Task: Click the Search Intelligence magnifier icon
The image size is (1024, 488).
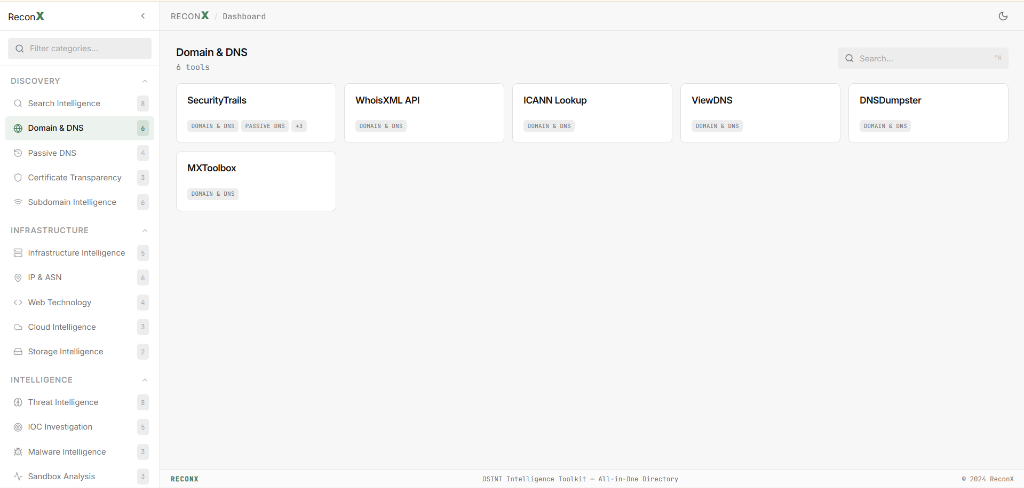Action: [x=18, y=103]
